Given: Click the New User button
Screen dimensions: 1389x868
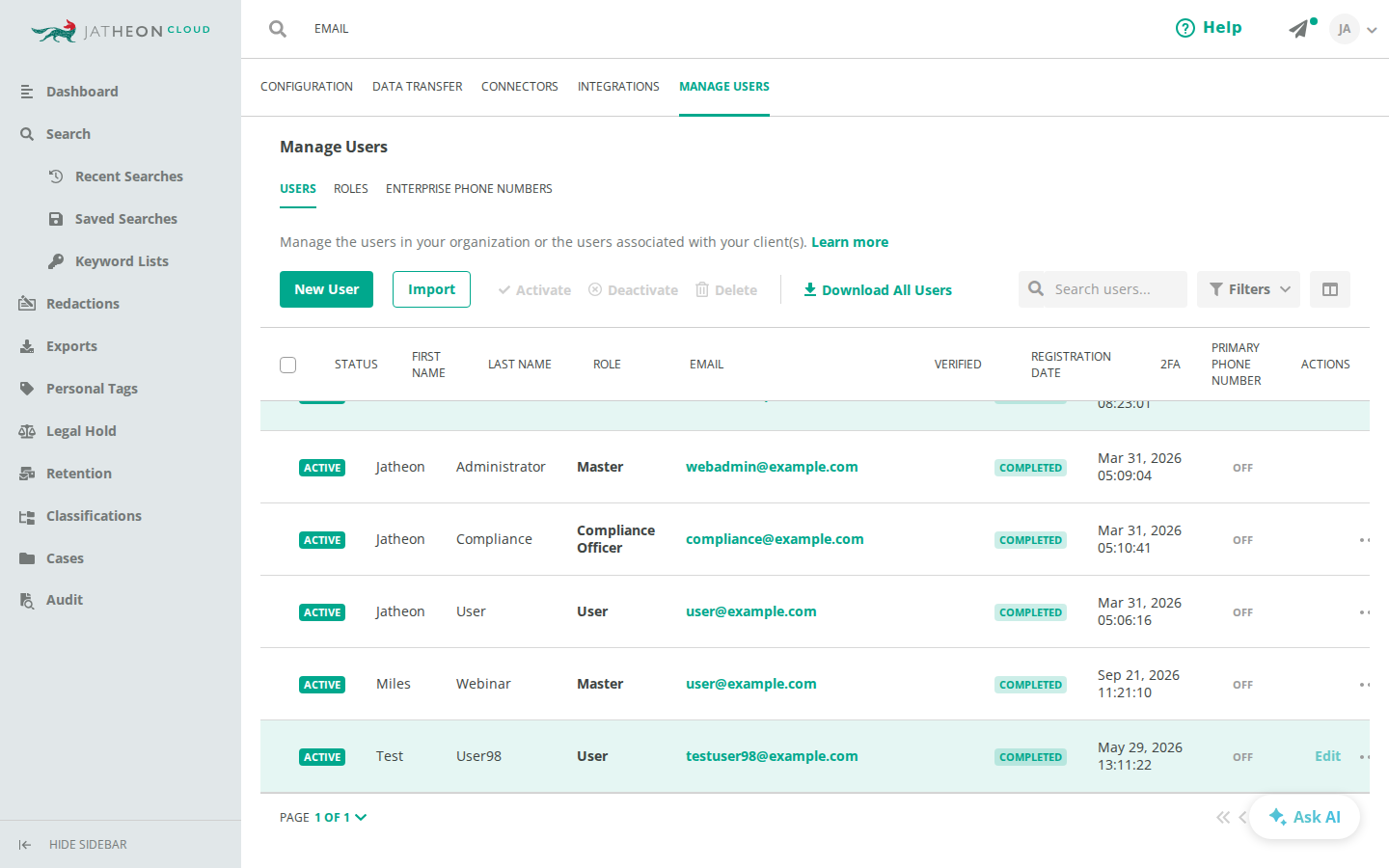Looking at the screenshot, I should 326,289.
